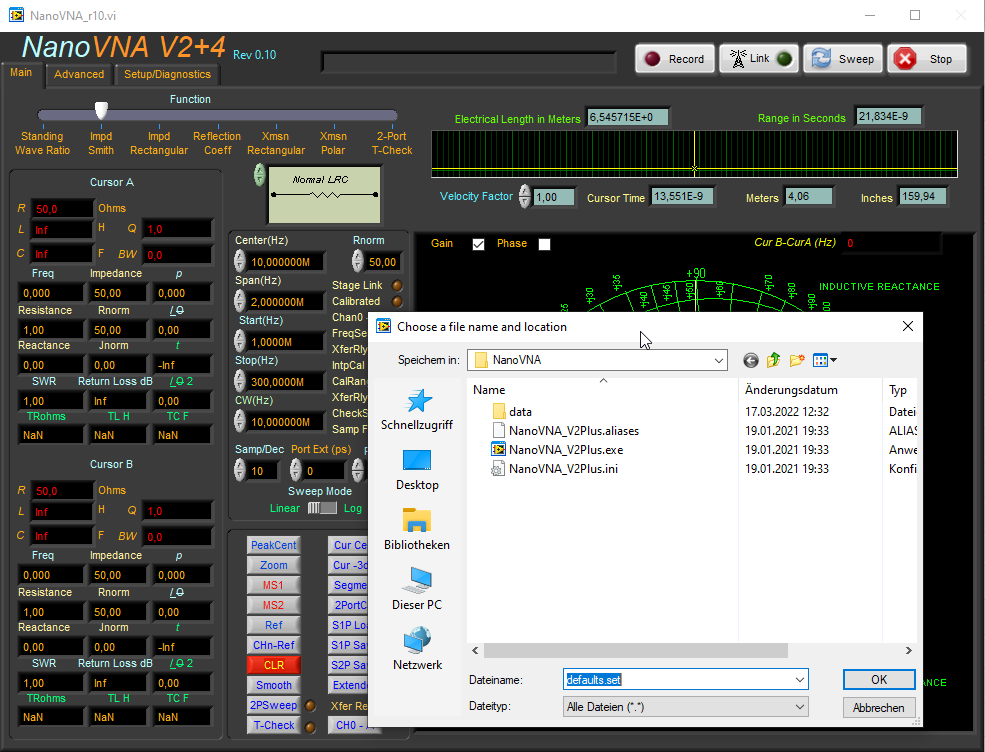The height and width of the screenshot is (752, 985).
Task: Open Netzwerk in the dialog sidebar
Action: point(417,649)
